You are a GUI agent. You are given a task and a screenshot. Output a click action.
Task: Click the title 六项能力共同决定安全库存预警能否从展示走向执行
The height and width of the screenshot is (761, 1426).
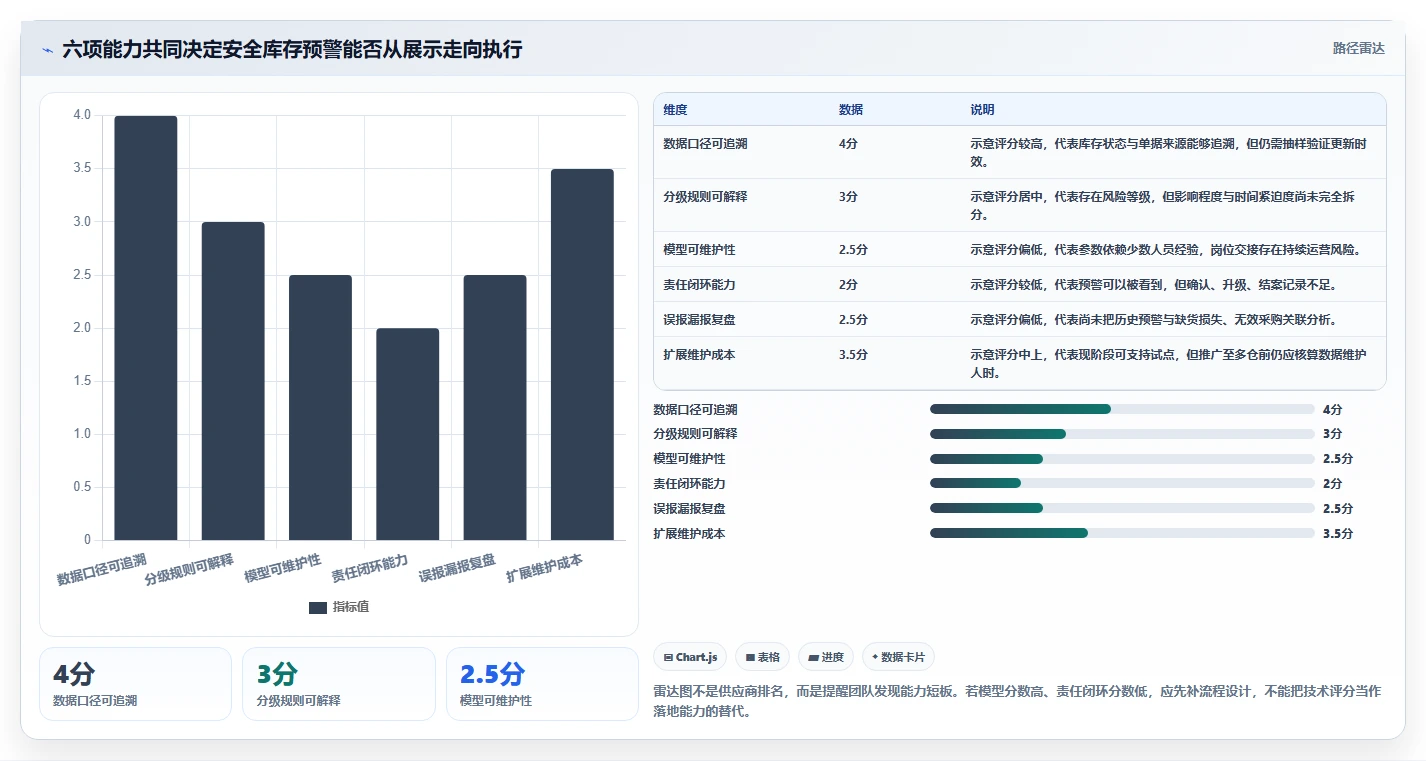(292, 49)
